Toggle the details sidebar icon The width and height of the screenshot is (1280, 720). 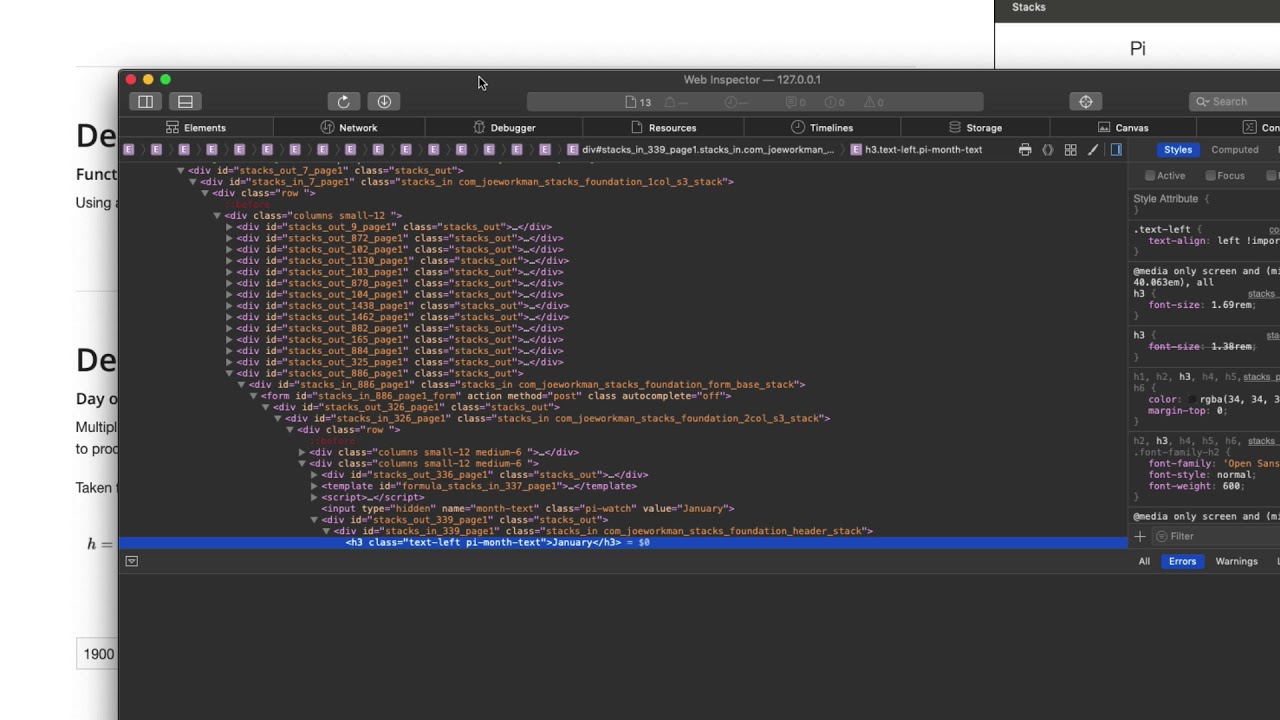pos(1116,150)
